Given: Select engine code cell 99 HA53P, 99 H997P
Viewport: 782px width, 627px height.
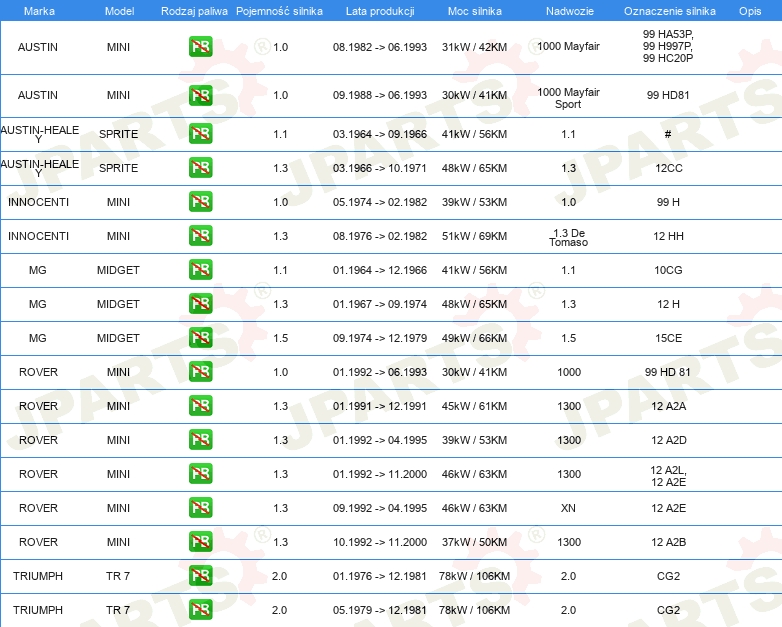Looking at the screenshot, I should (668, 46).
